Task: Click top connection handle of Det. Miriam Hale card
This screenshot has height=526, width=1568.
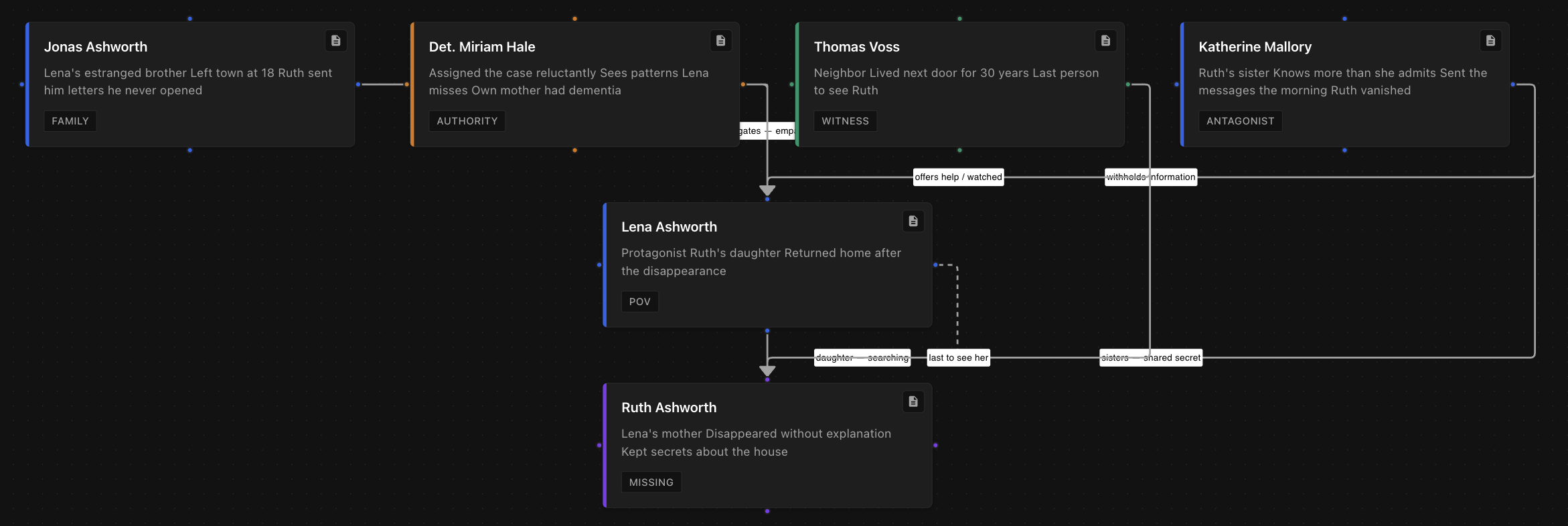Action: click(575, 19)
